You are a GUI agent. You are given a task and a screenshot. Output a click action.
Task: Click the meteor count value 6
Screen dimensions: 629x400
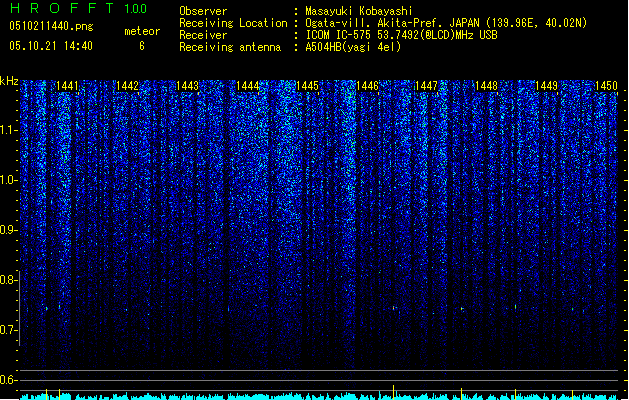point(142,46)
